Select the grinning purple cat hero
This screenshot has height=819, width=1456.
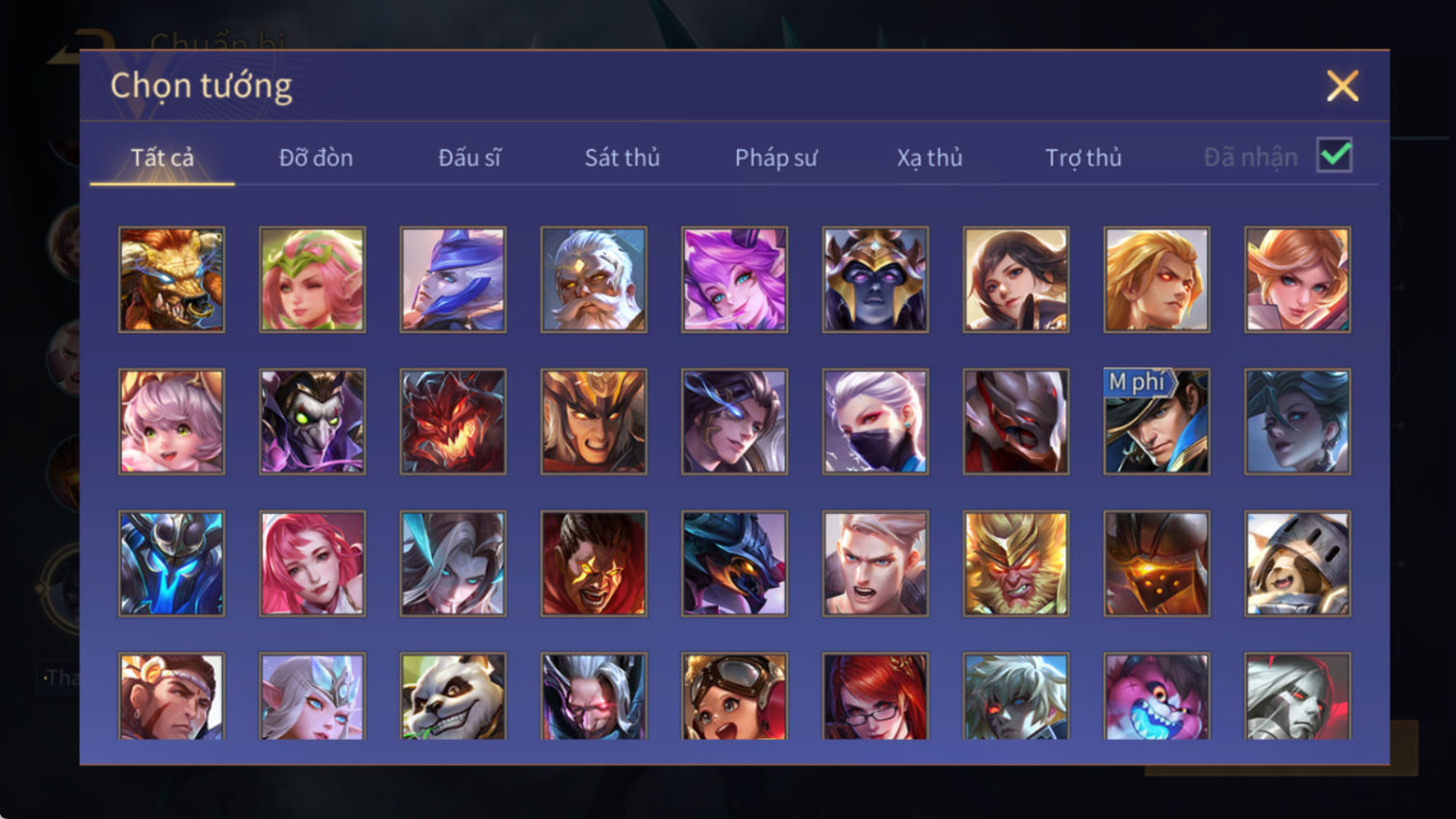(x=1156, y=696)
